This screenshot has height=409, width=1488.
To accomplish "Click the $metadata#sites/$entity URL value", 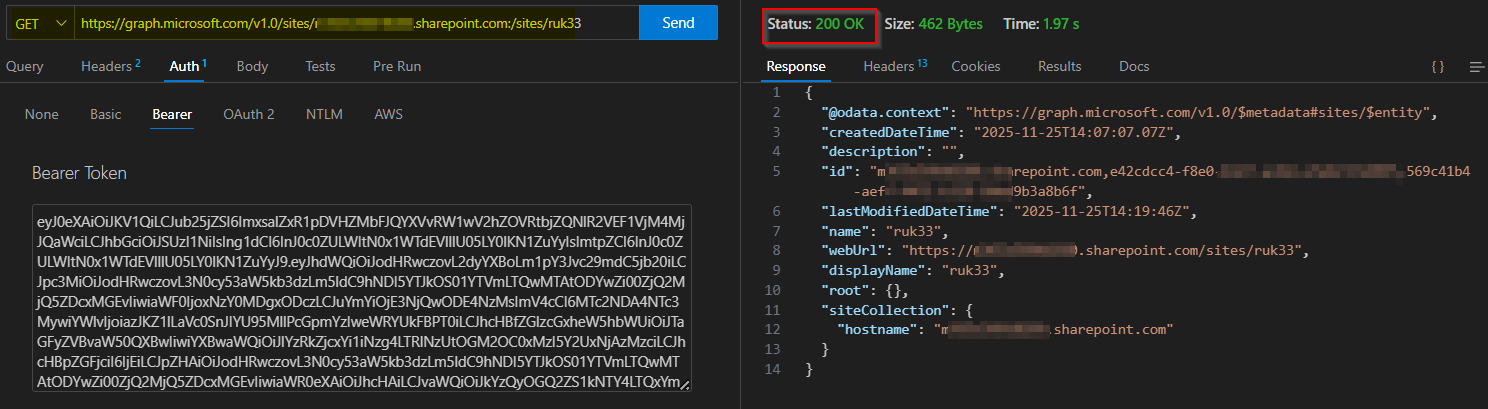I will tap(1200, 112).
